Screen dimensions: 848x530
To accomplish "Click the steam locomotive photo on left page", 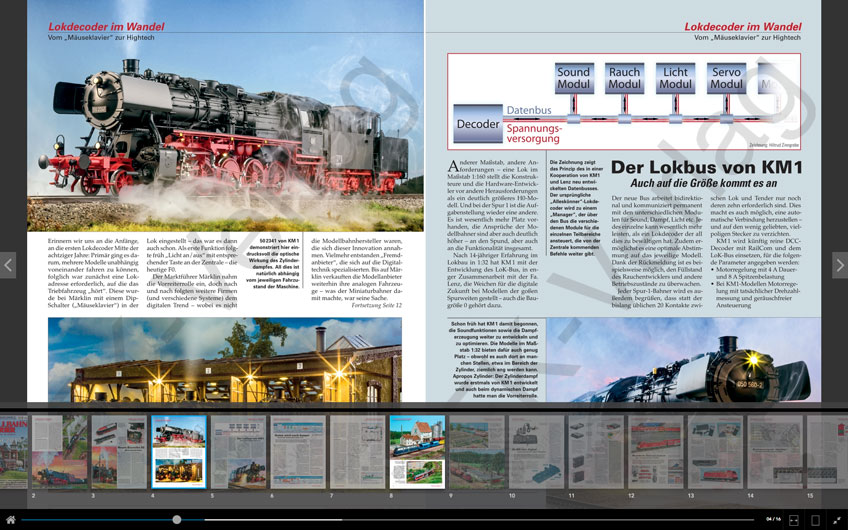I will [226, 116].
